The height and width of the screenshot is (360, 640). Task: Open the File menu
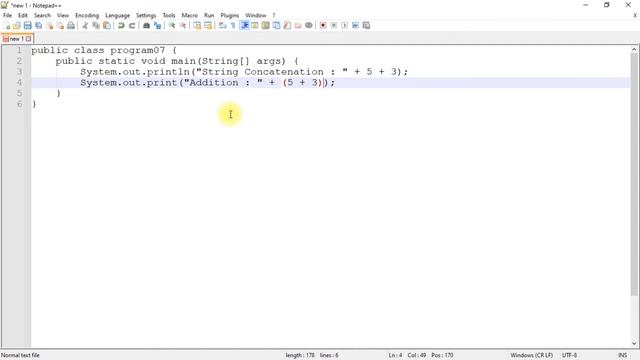click(x=7, y=16)
